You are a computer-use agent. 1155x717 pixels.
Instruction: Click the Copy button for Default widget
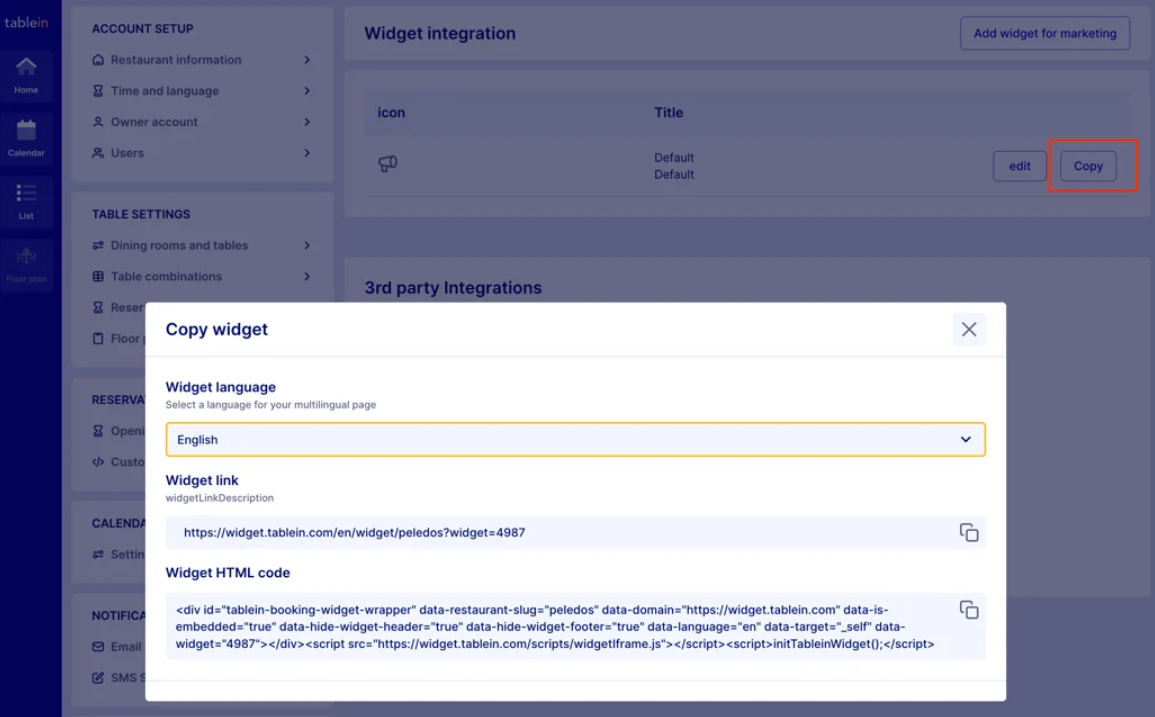1088,166
